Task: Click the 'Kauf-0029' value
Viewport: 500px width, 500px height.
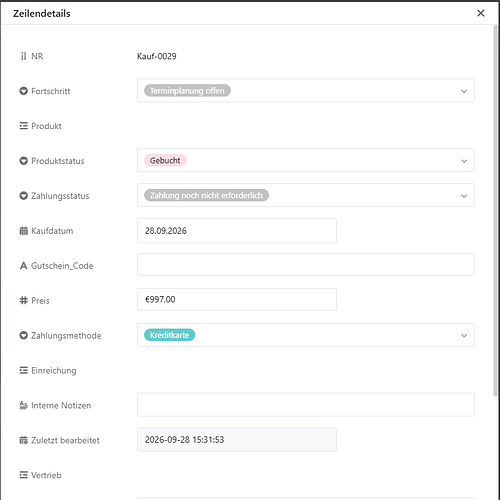Action: 157,56
